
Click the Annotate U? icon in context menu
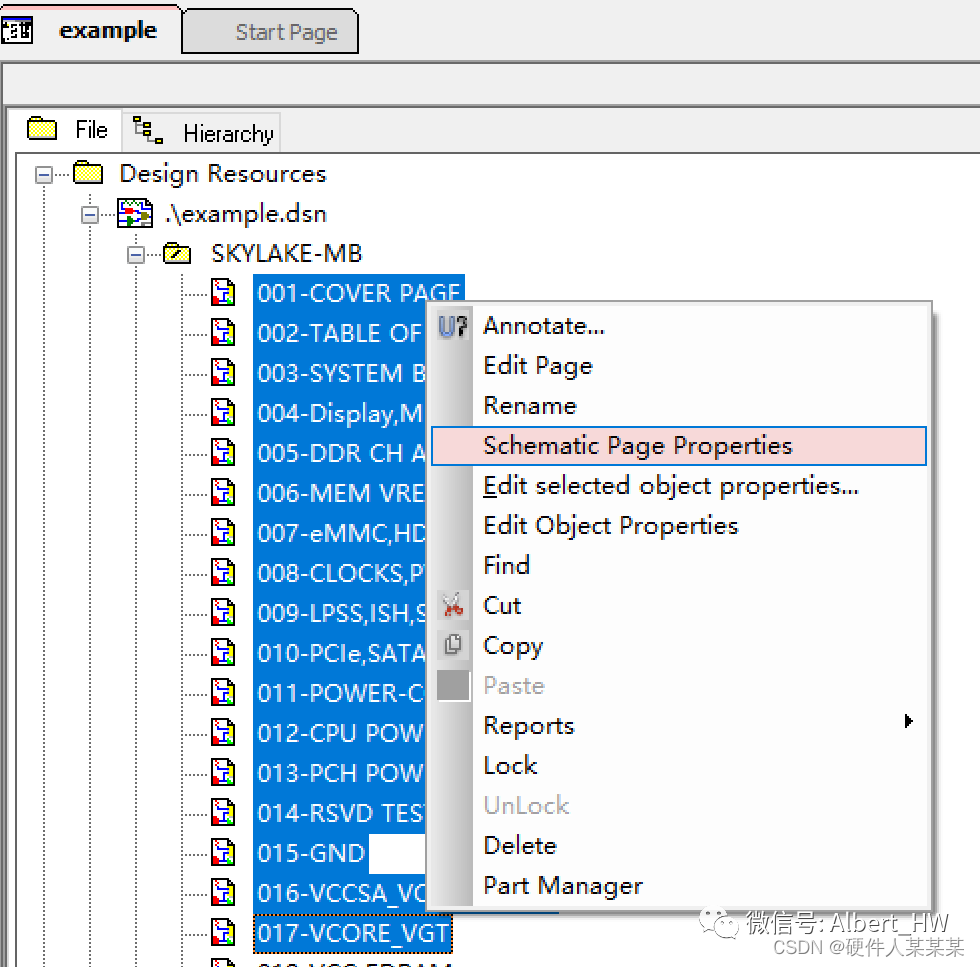click(453, 326)
